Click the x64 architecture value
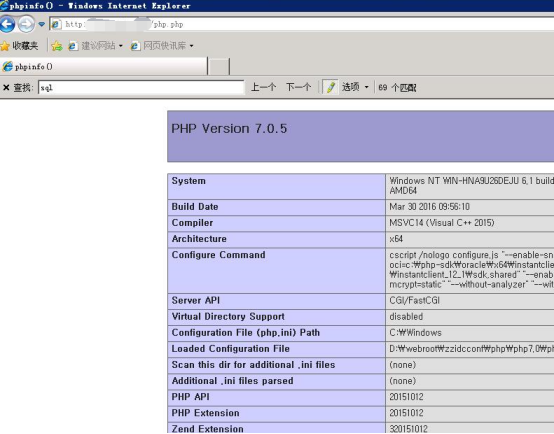Image resolution: width=554 pixels, height=434 pixels. (x=396, y=239)
